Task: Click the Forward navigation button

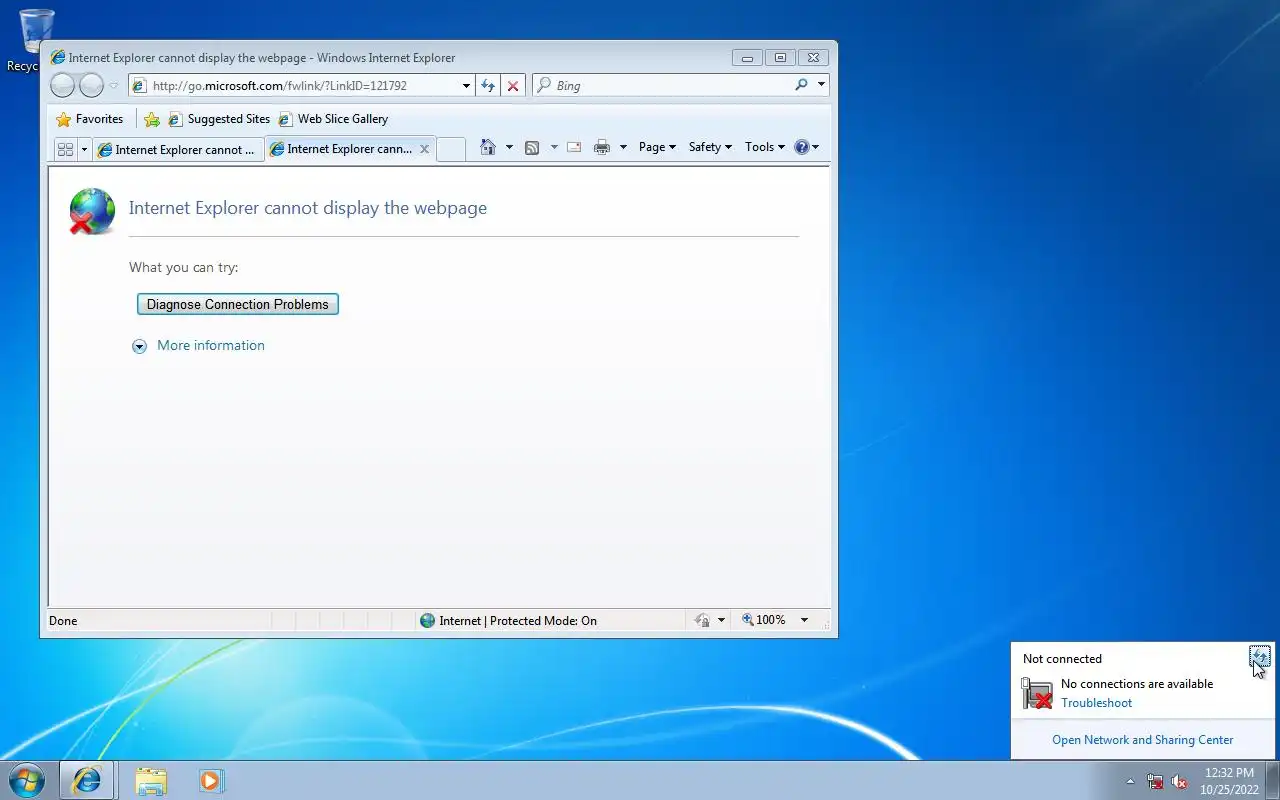Action: [91, 86]
